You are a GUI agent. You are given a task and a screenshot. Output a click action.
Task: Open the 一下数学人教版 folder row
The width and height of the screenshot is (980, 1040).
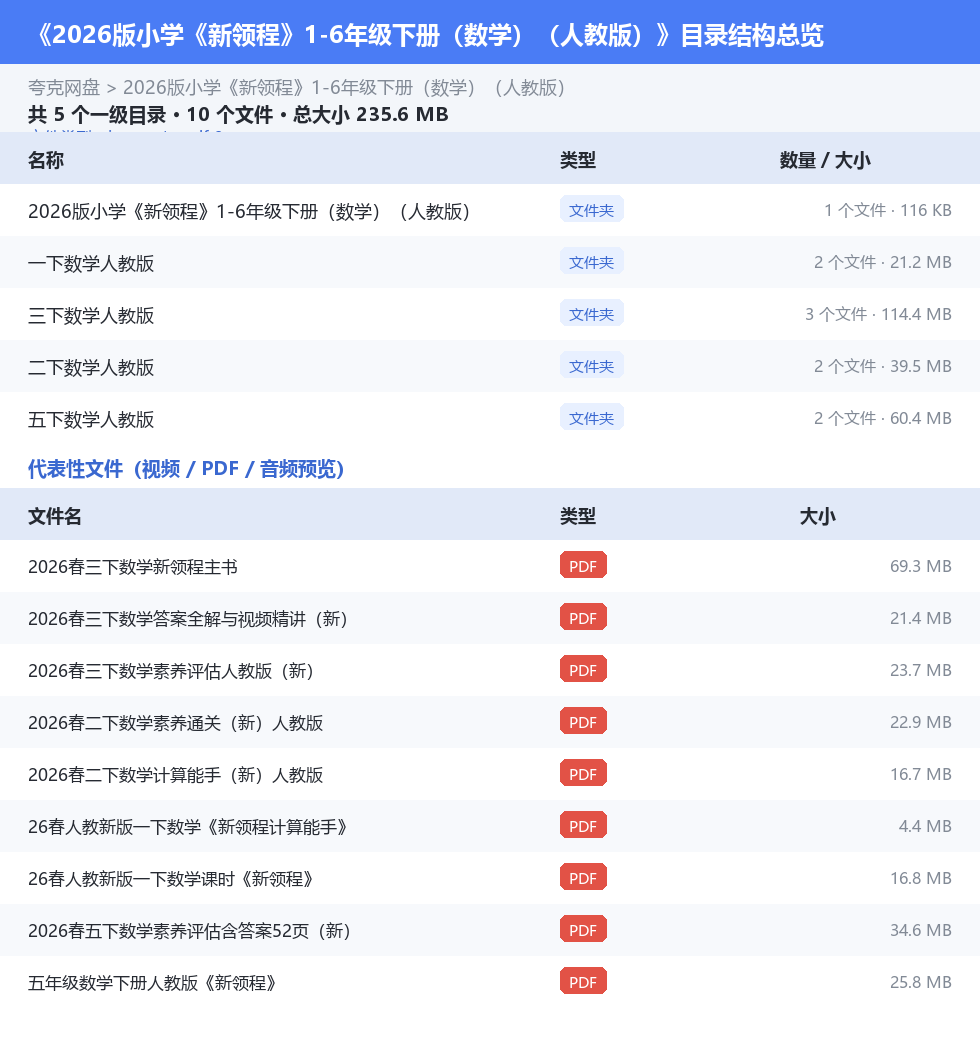[490, 263]
